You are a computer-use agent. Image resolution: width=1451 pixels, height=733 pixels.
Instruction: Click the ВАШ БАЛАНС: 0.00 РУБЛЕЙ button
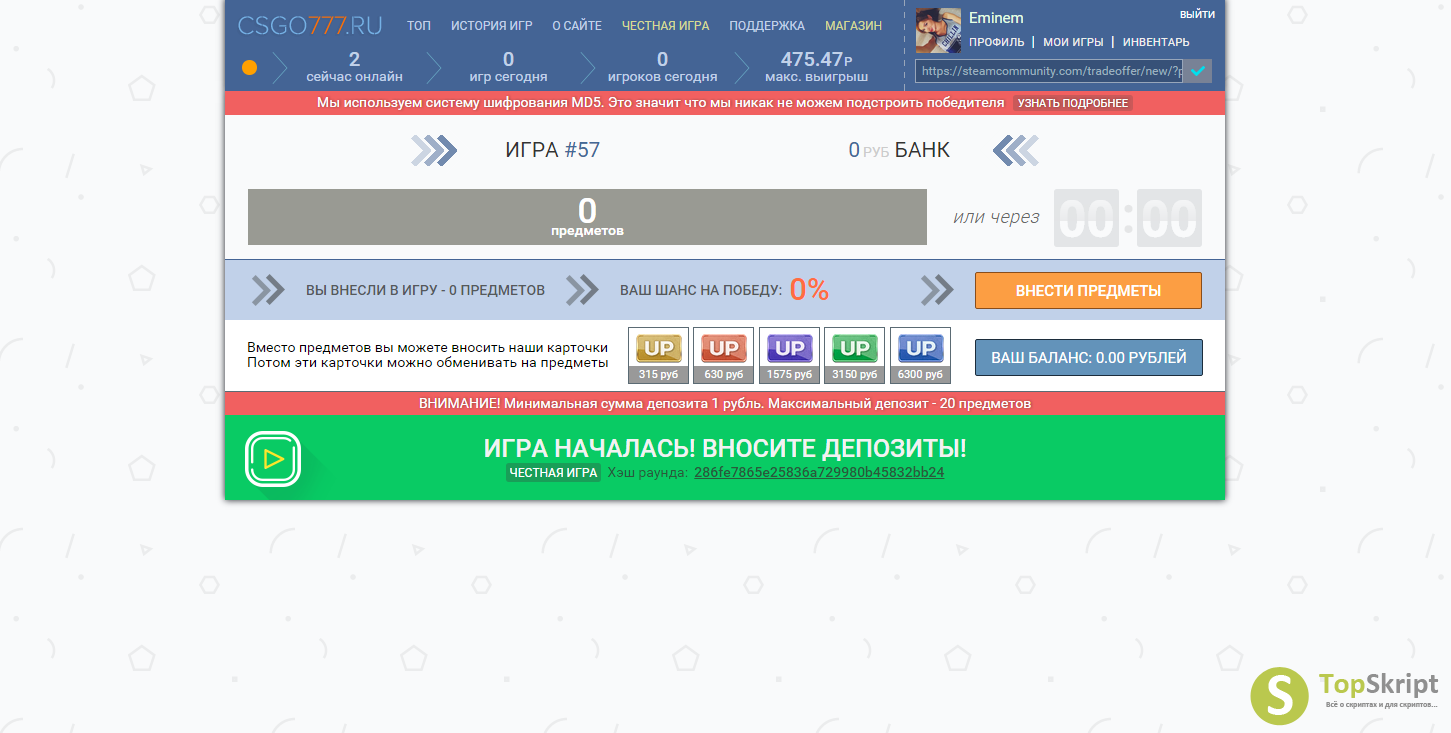(x=1088, y=357)
